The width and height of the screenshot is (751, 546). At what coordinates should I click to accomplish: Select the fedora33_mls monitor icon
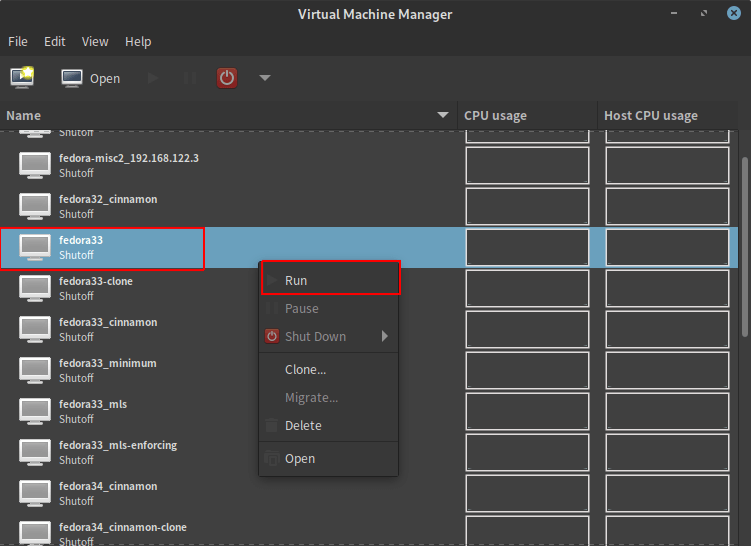click(35, 411)
